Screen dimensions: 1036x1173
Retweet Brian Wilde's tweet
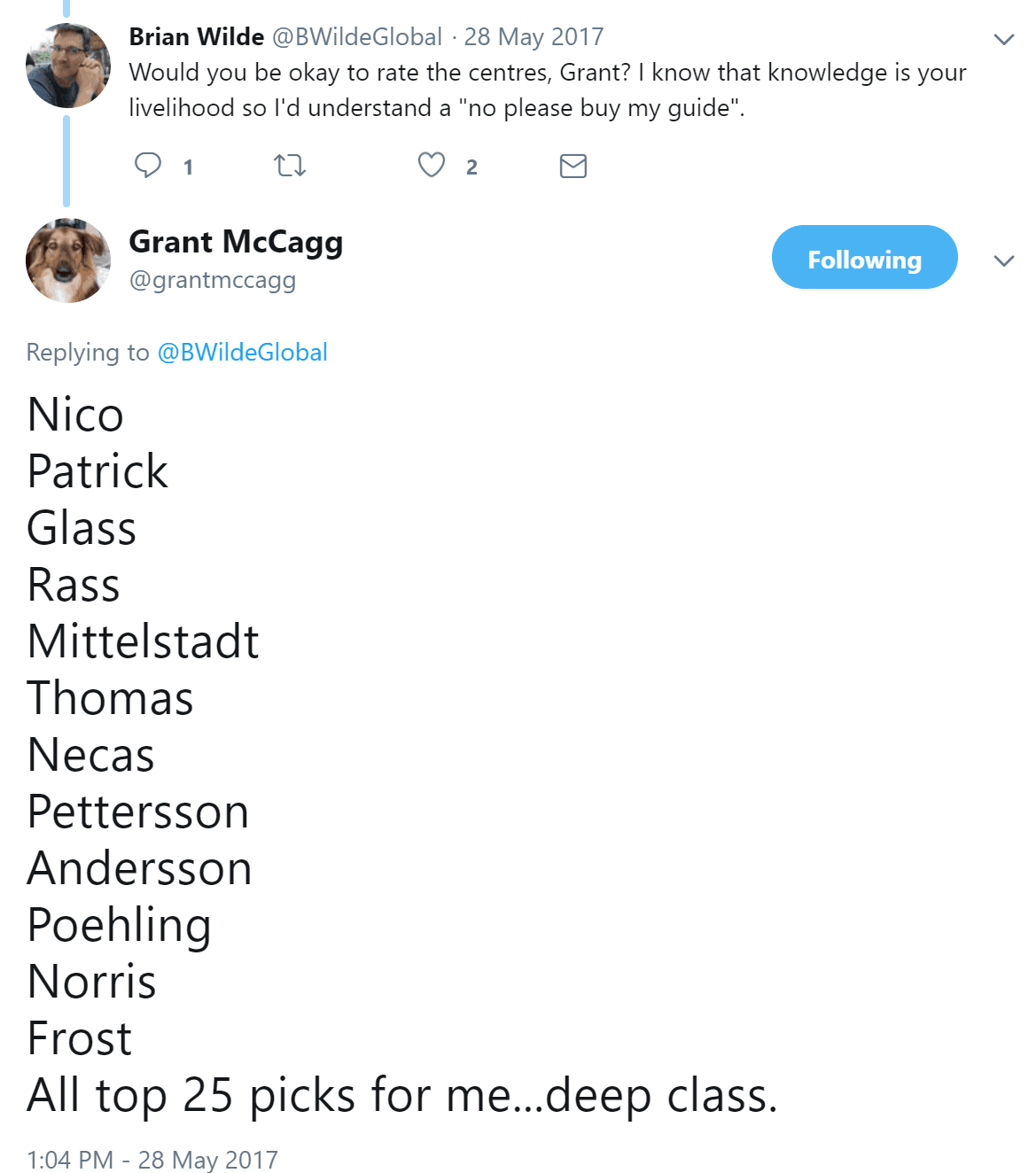point(290,166)
